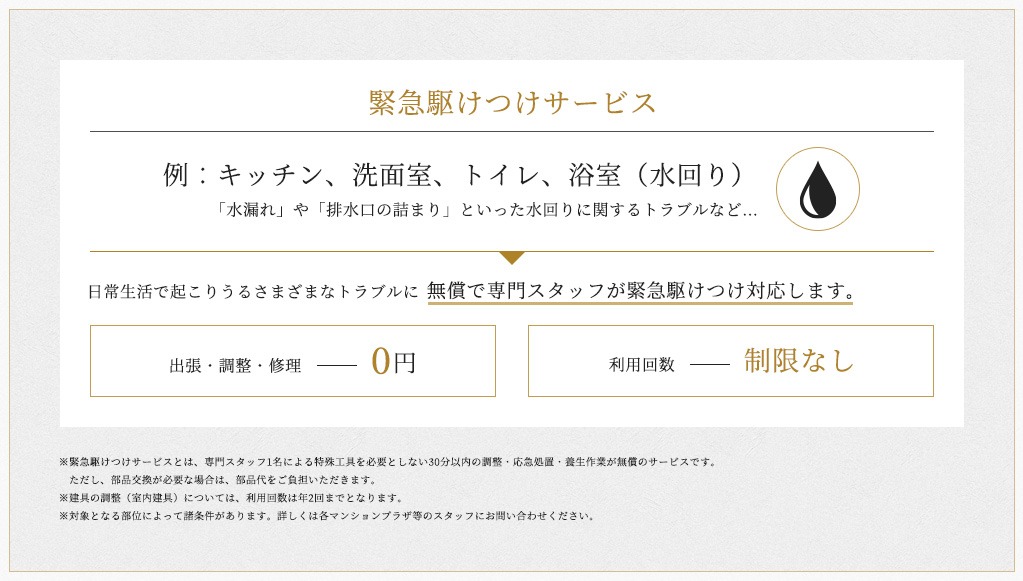
Task: Click the underlined 無償で専門スタッフが緊急駆けつけ対応します text
Action: click(640, 290)
